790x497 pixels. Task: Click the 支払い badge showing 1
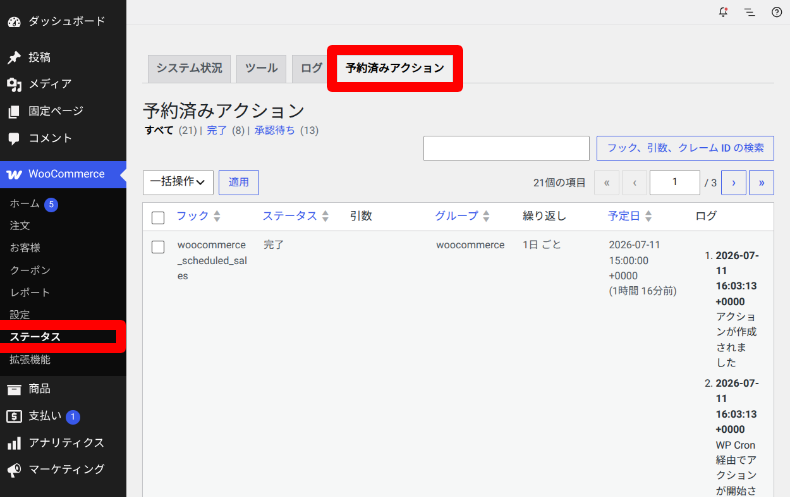pos(73,417)
